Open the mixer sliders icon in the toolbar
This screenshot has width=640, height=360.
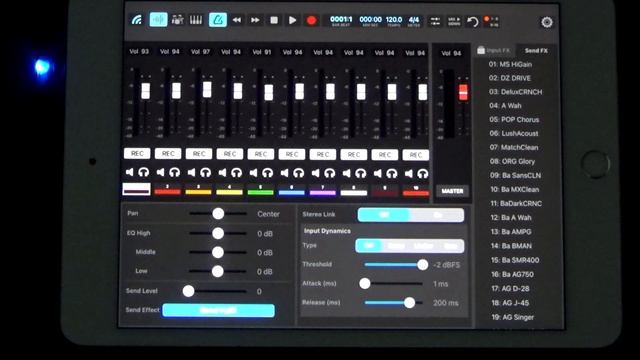[x=435, y=21]
